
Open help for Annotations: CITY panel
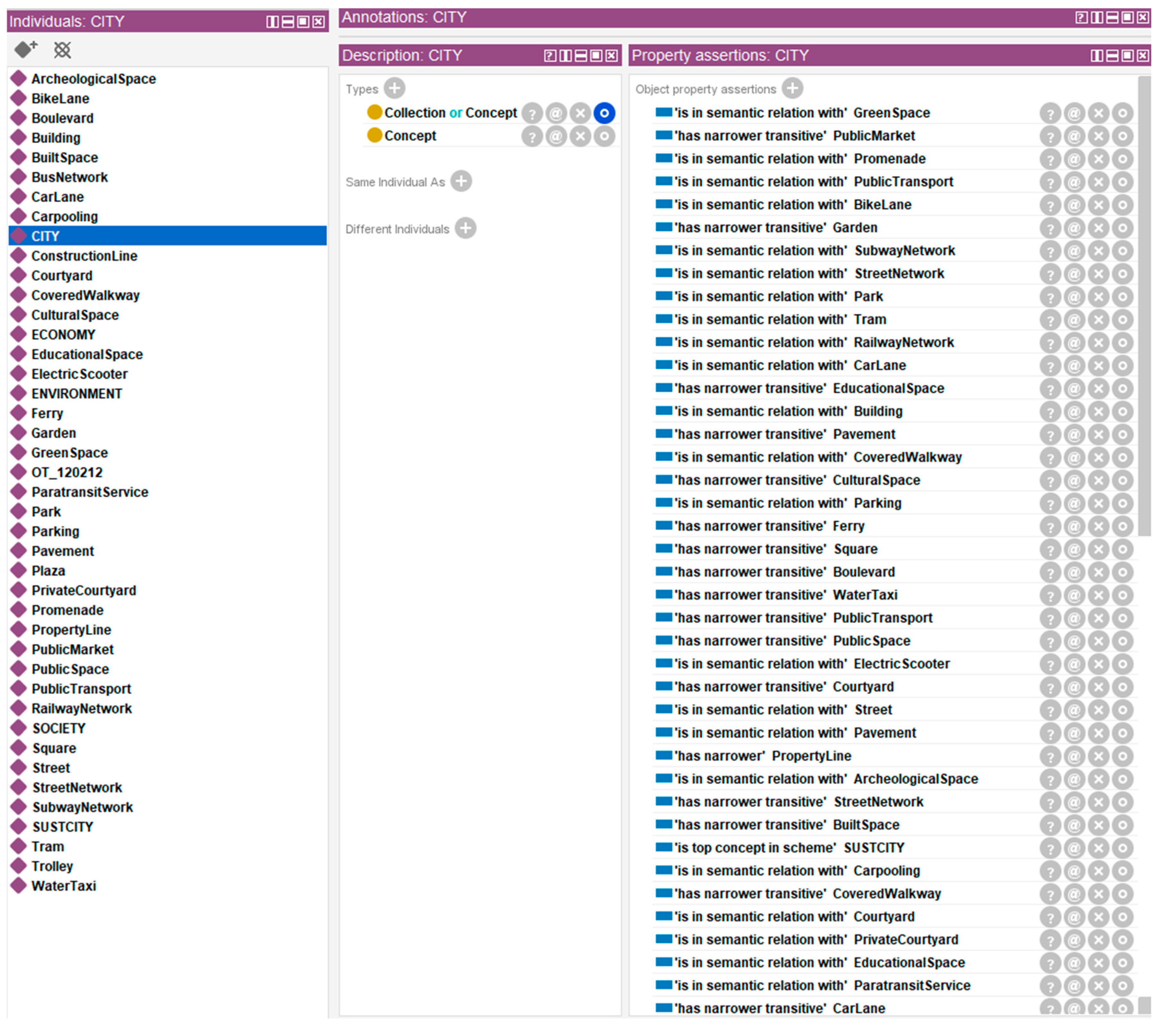pos(1081,18)
